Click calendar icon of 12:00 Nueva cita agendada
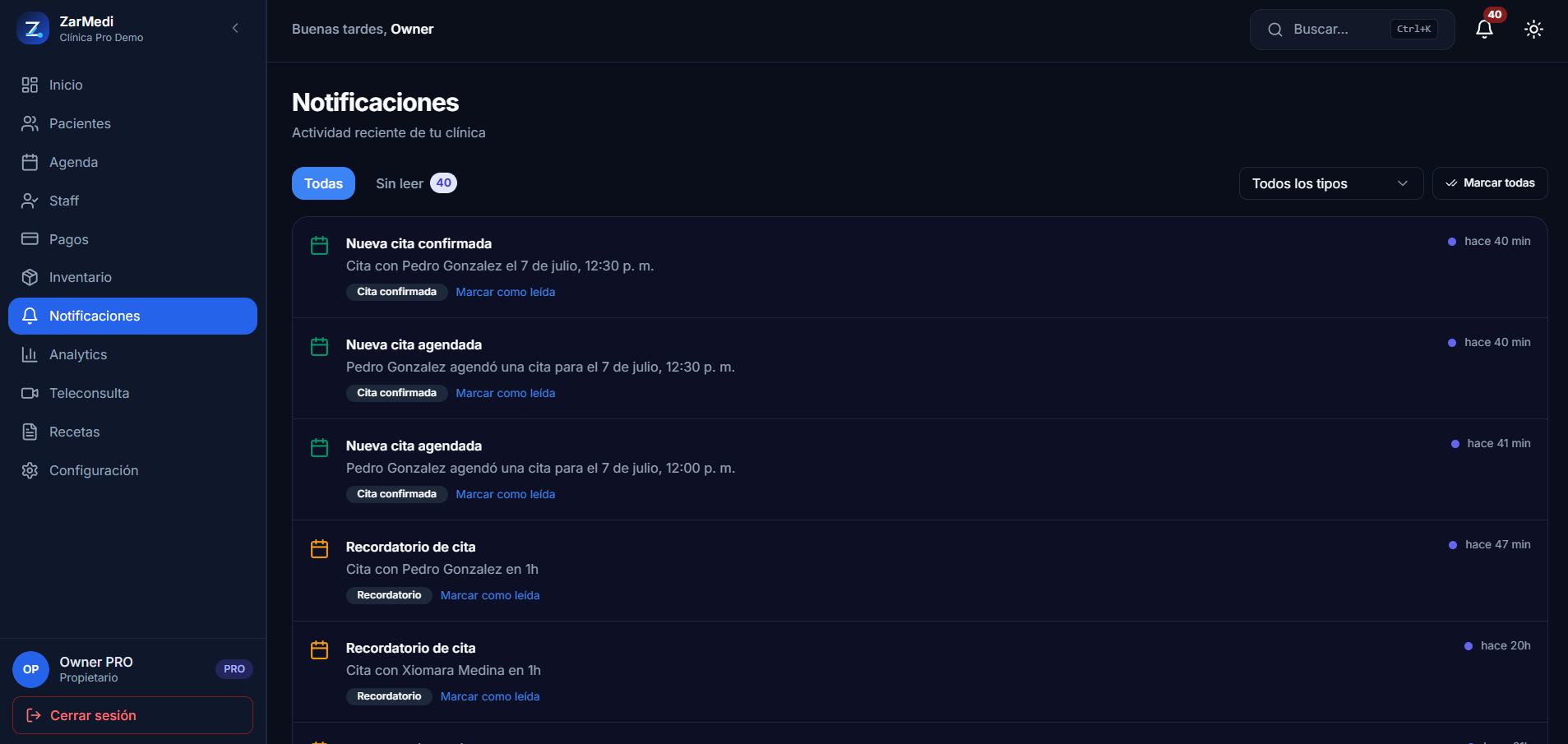 (x=320, y=447)
